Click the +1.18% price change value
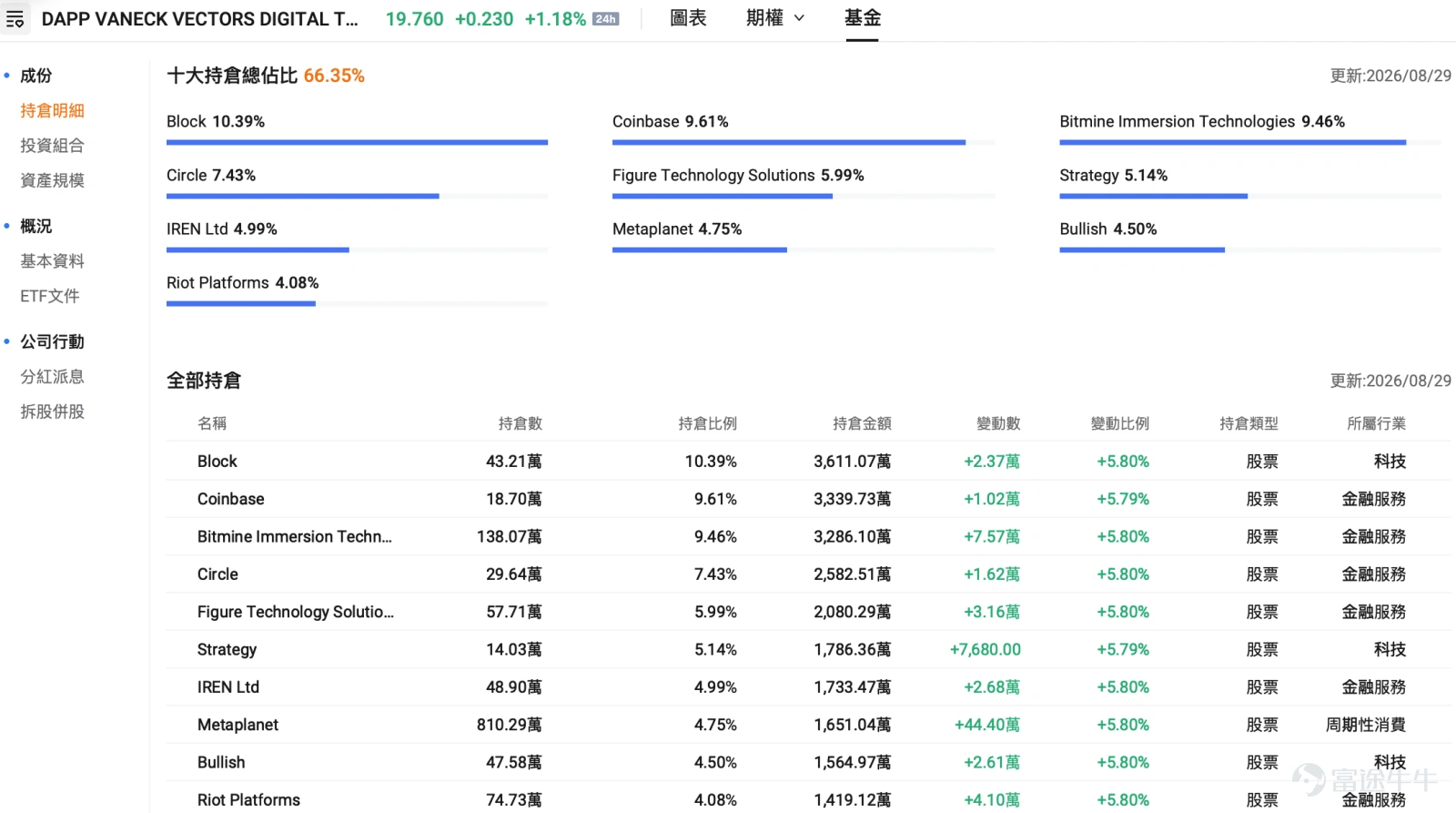Image resolution: width=1456 pixels, height=813 pixels. tap(555, 19)
